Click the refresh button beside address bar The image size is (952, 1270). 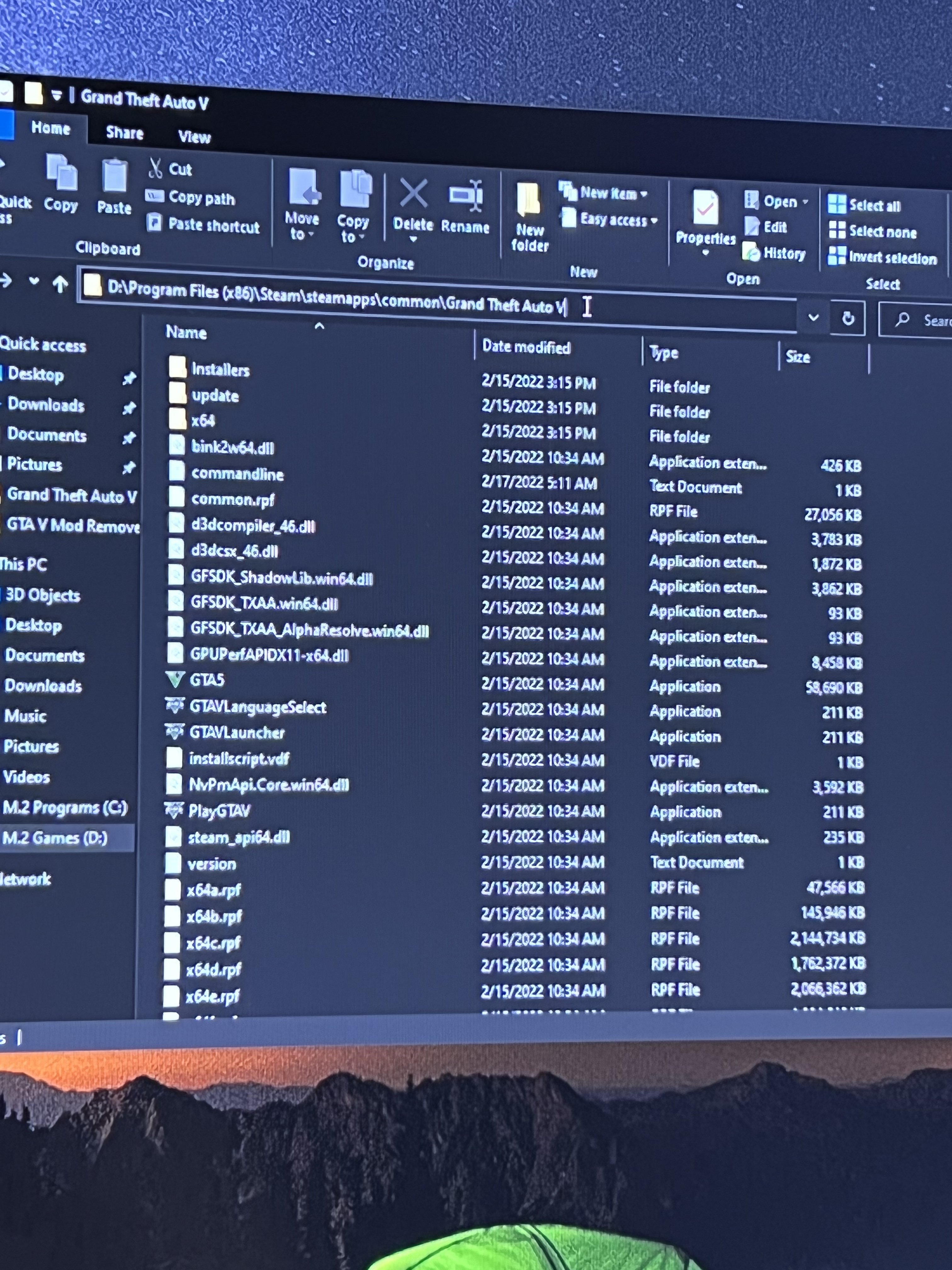tap(847, 319)
